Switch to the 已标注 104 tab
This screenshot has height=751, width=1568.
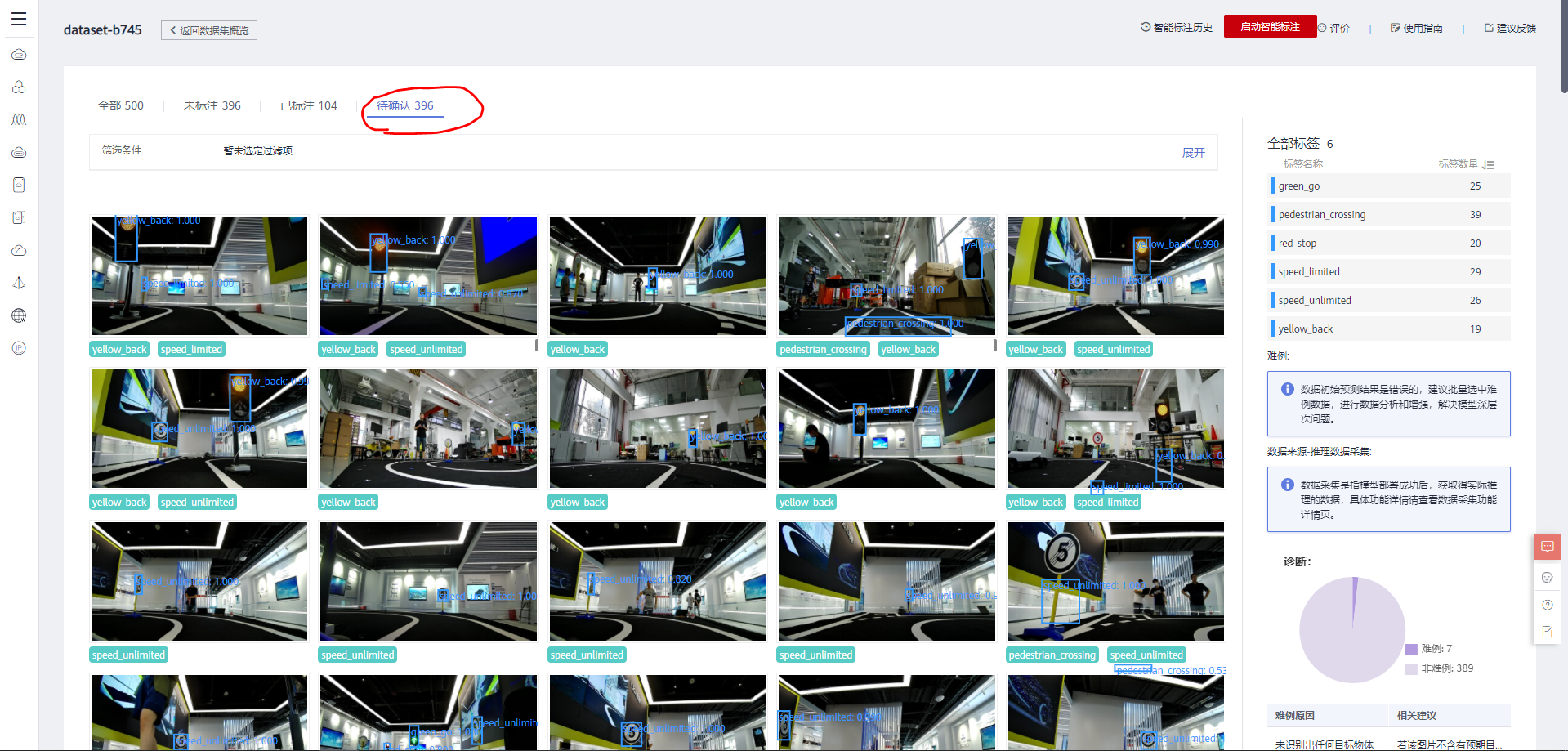click(309, 105)
